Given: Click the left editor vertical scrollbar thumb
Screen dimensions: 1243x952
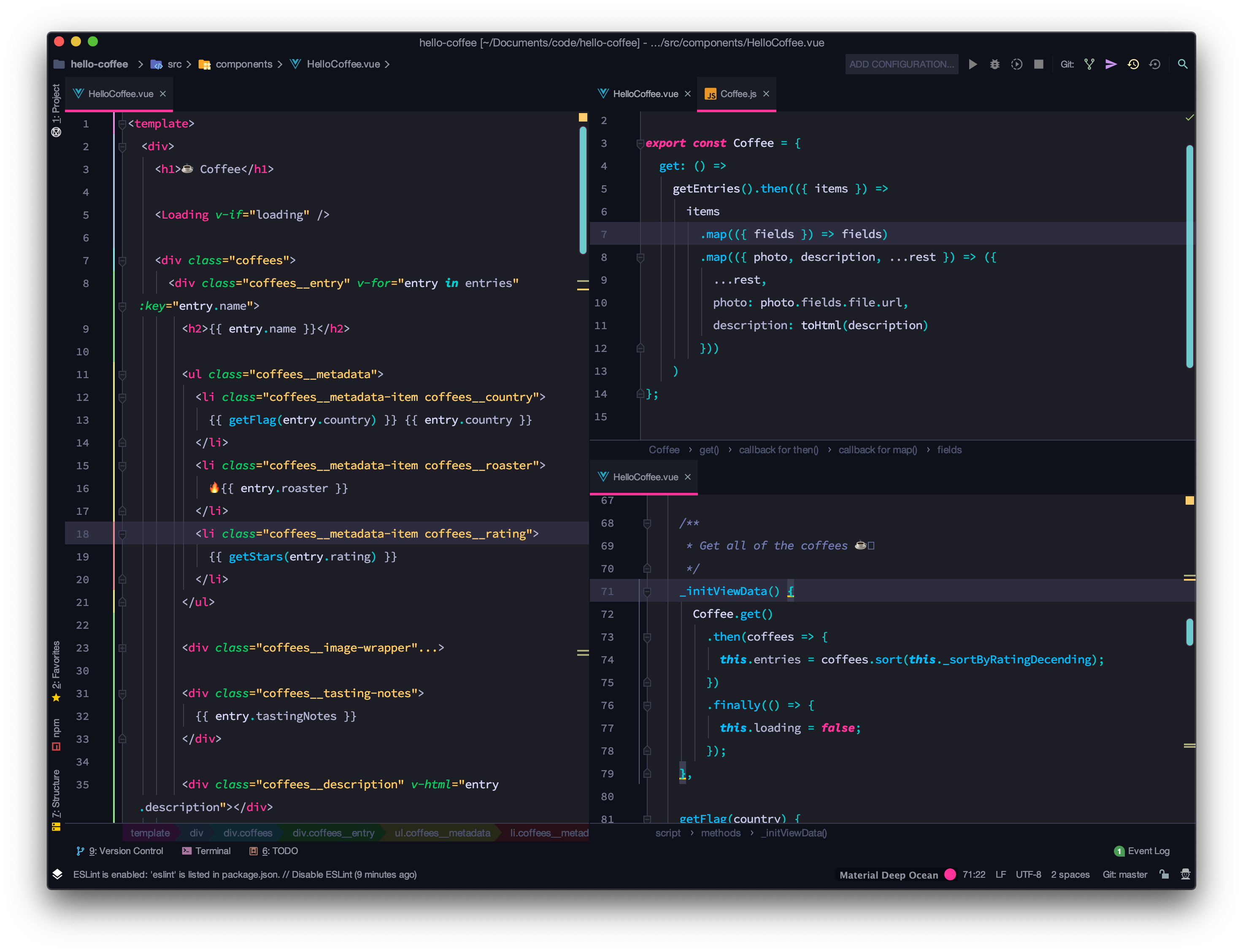Looking at the screenshot, I should pos(582,190).
